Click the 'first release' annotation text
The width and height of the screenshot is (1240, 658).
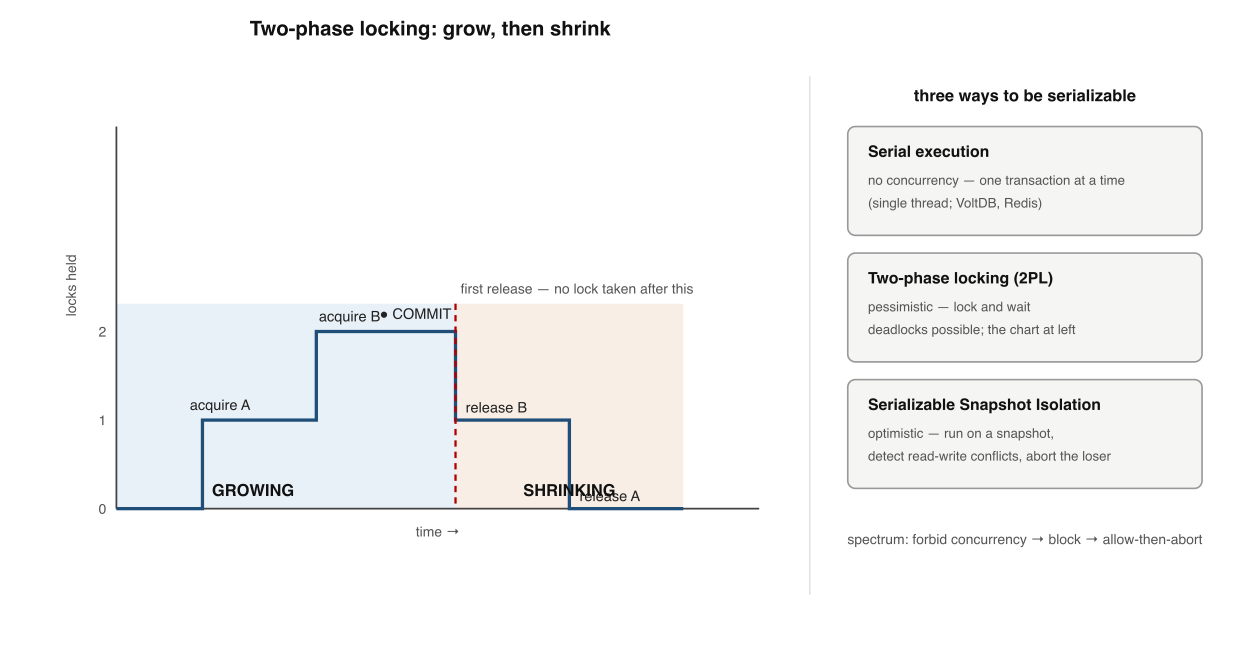(577, 289)
